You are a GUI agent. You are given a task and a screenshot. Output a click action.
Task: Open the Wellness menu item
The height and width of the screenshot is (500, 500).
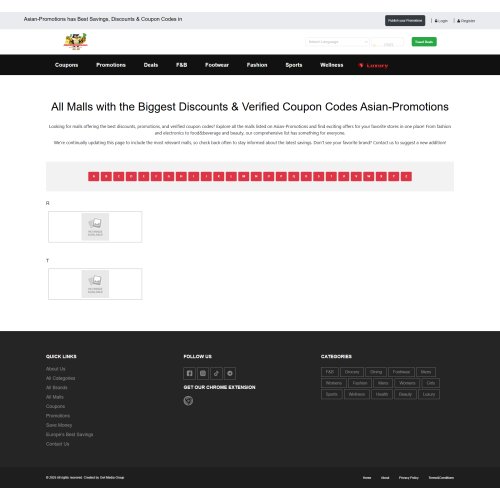click(x=331, y=65)
